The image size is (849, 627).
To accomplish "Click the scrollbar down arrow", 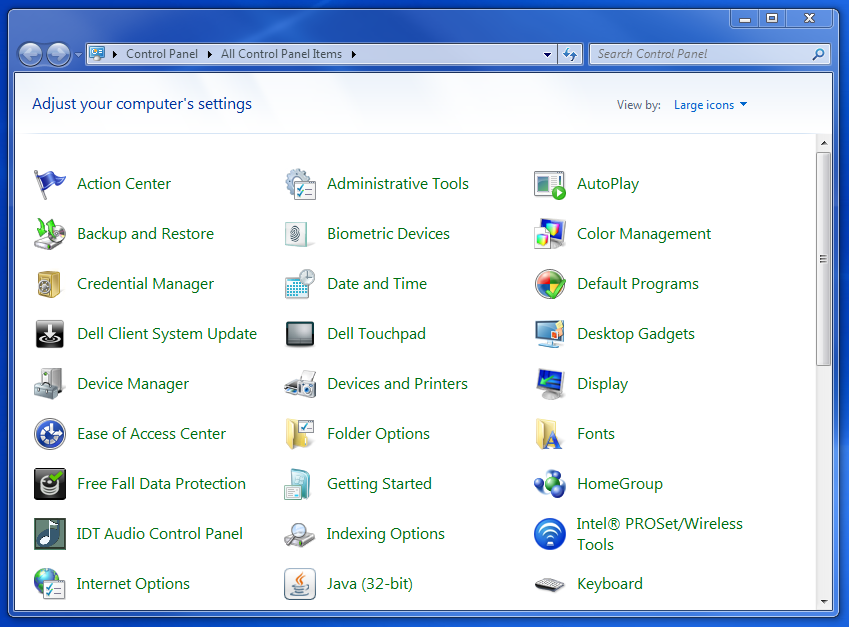I will (x=824, y=602).
